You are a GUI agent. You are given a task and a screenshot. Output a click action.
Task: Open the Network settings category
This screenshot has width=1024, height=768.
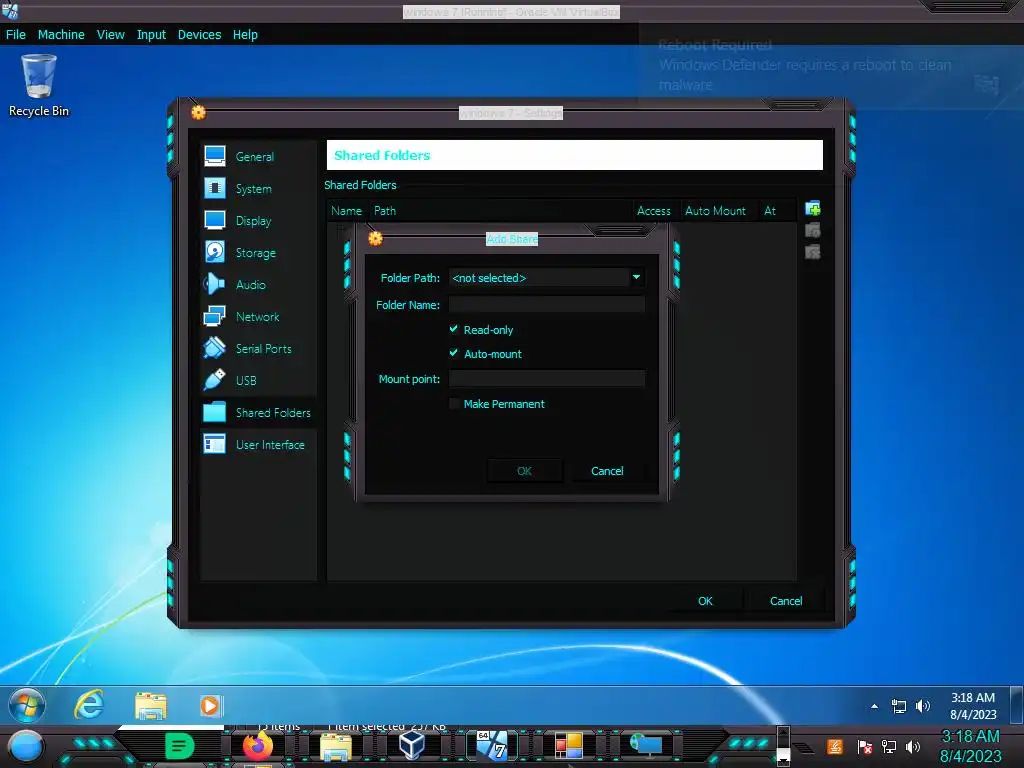[257, 317]
